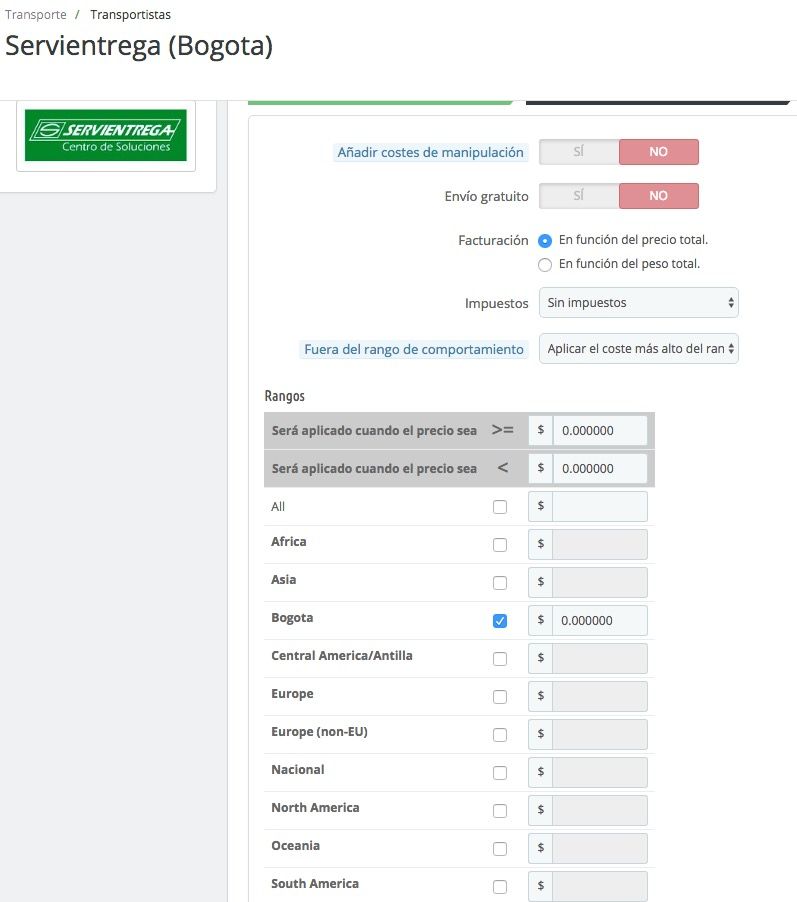Open Fuera del rango de comportamiento dropdown
Image resolution: width=797 pixels, height=902 pixels.
tap(638, 349)
